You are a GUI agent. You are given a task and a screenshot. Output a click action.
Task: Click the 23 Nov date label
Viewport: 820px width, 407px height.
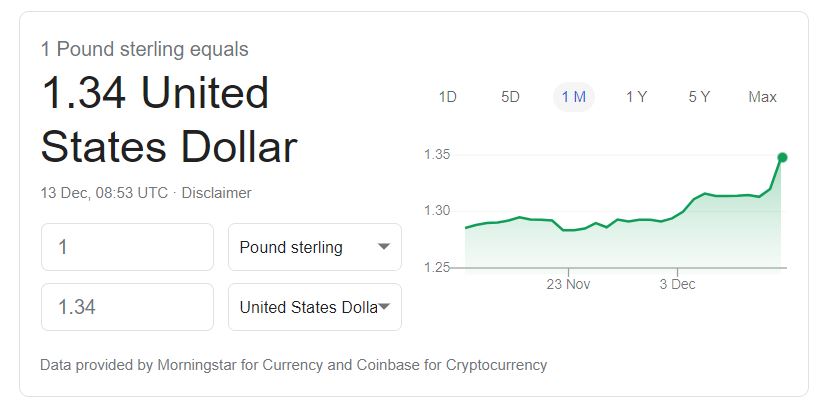pyautogui.click(x=568, y=284)
